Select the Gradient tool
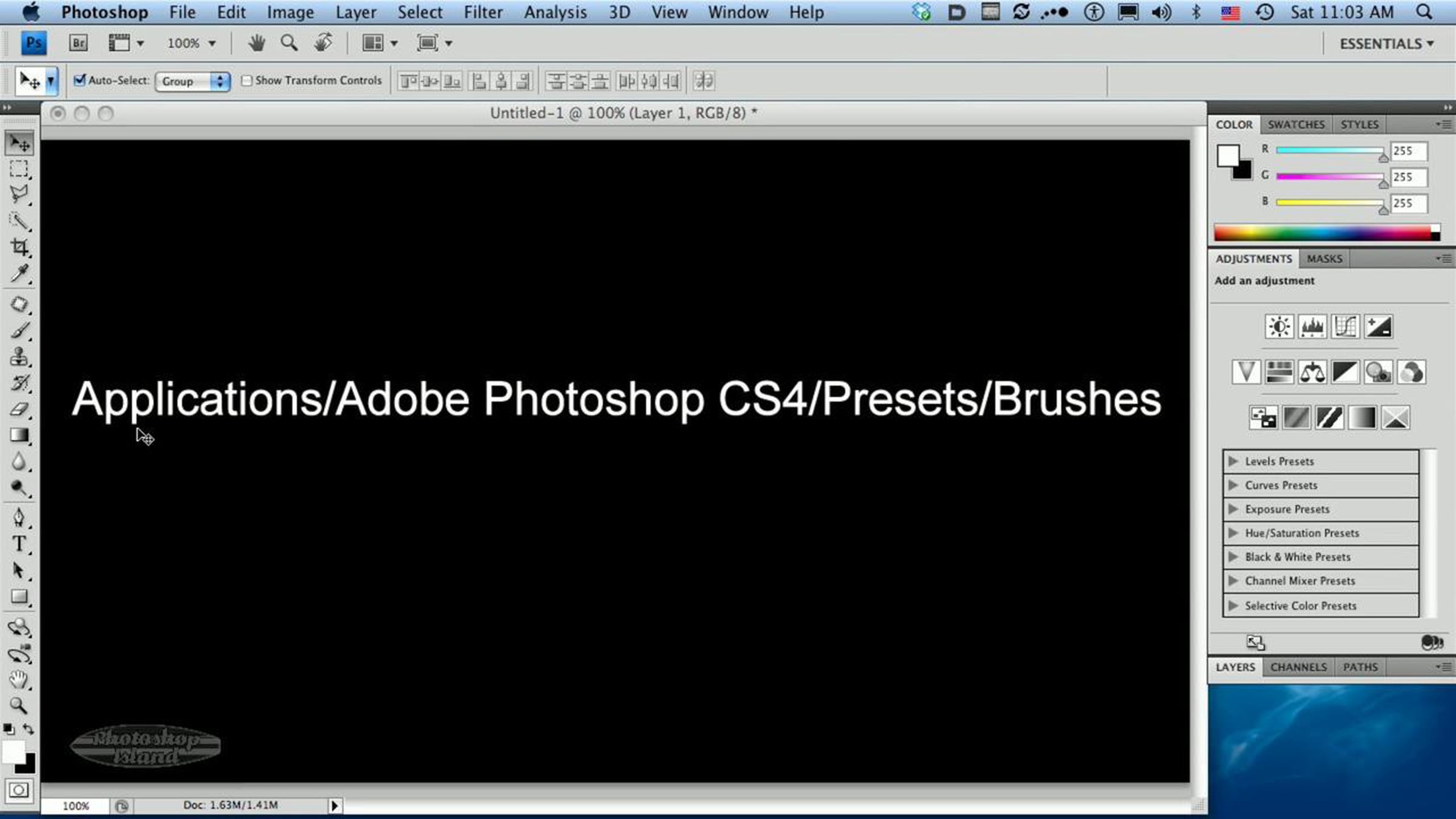 [x=19, y=436]
